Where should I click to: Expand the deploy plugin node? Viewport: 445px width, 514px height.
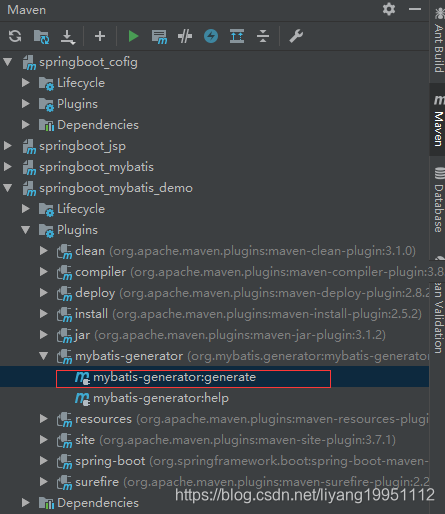click(44, 293)
